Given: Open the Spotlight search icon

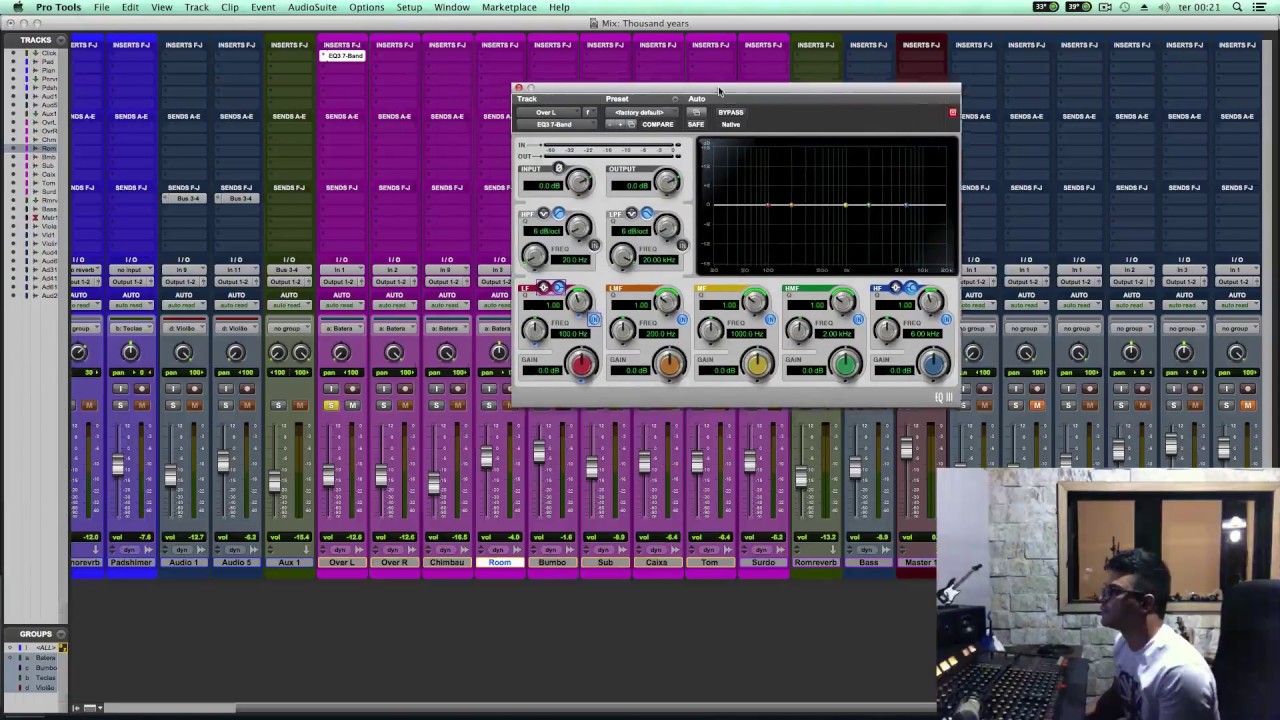Looking at the screenshot, I should coord(1237,7).
